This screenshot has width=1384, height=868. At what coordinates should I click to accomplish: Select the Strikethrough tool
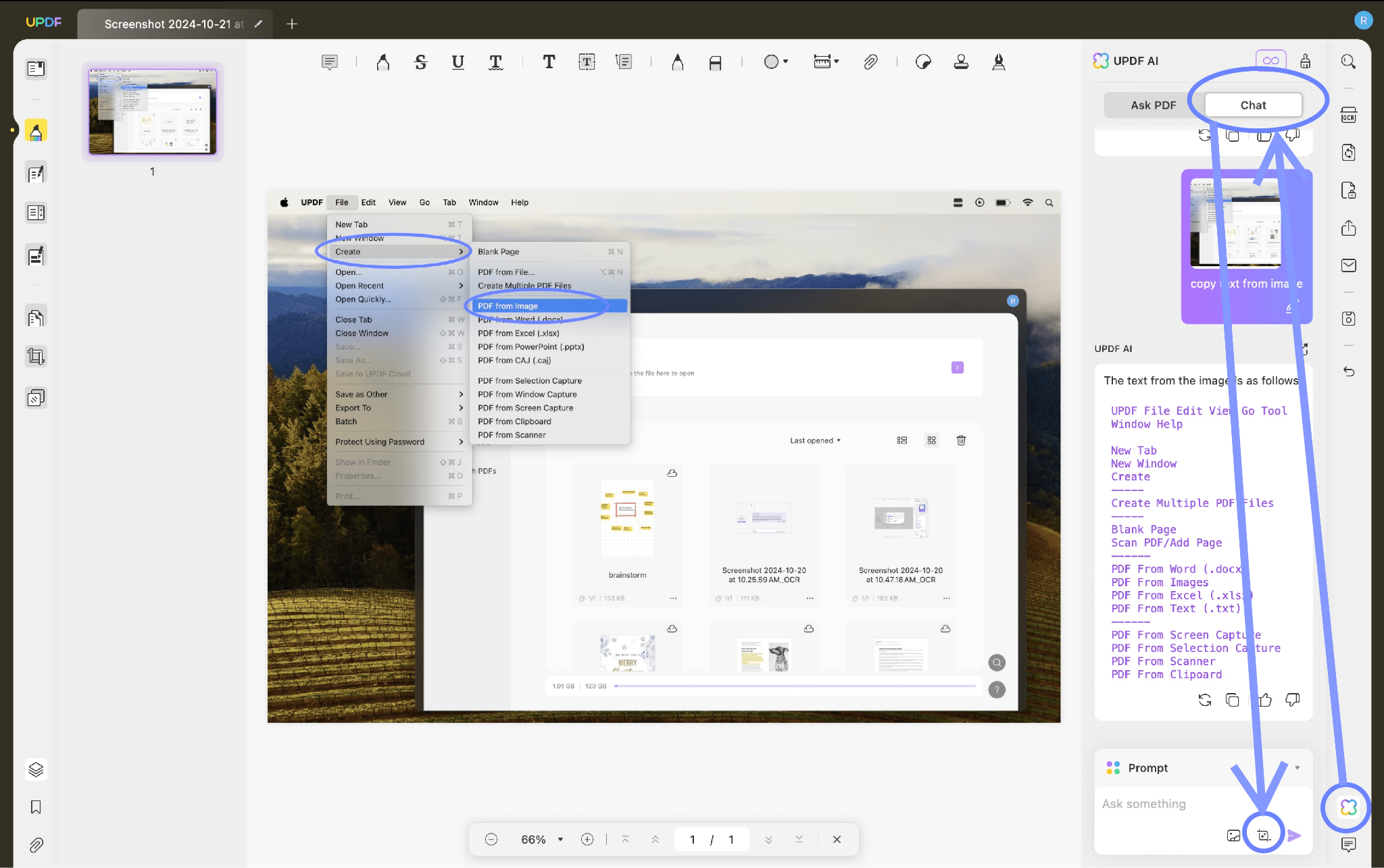(x=420, y=62)
